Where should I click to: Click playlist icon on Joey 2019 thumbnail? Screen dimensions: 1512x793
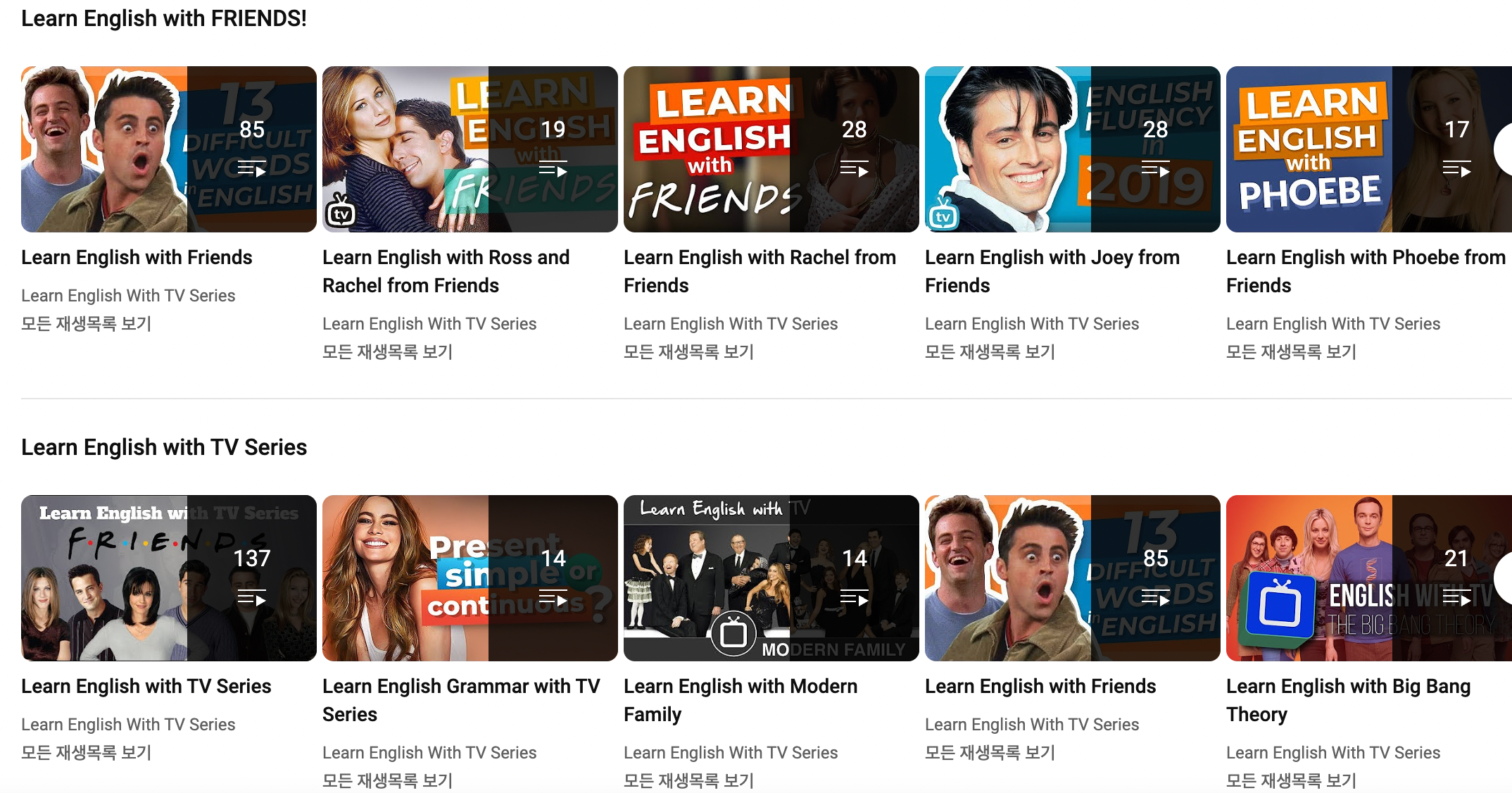click(x=1155, y=169)
